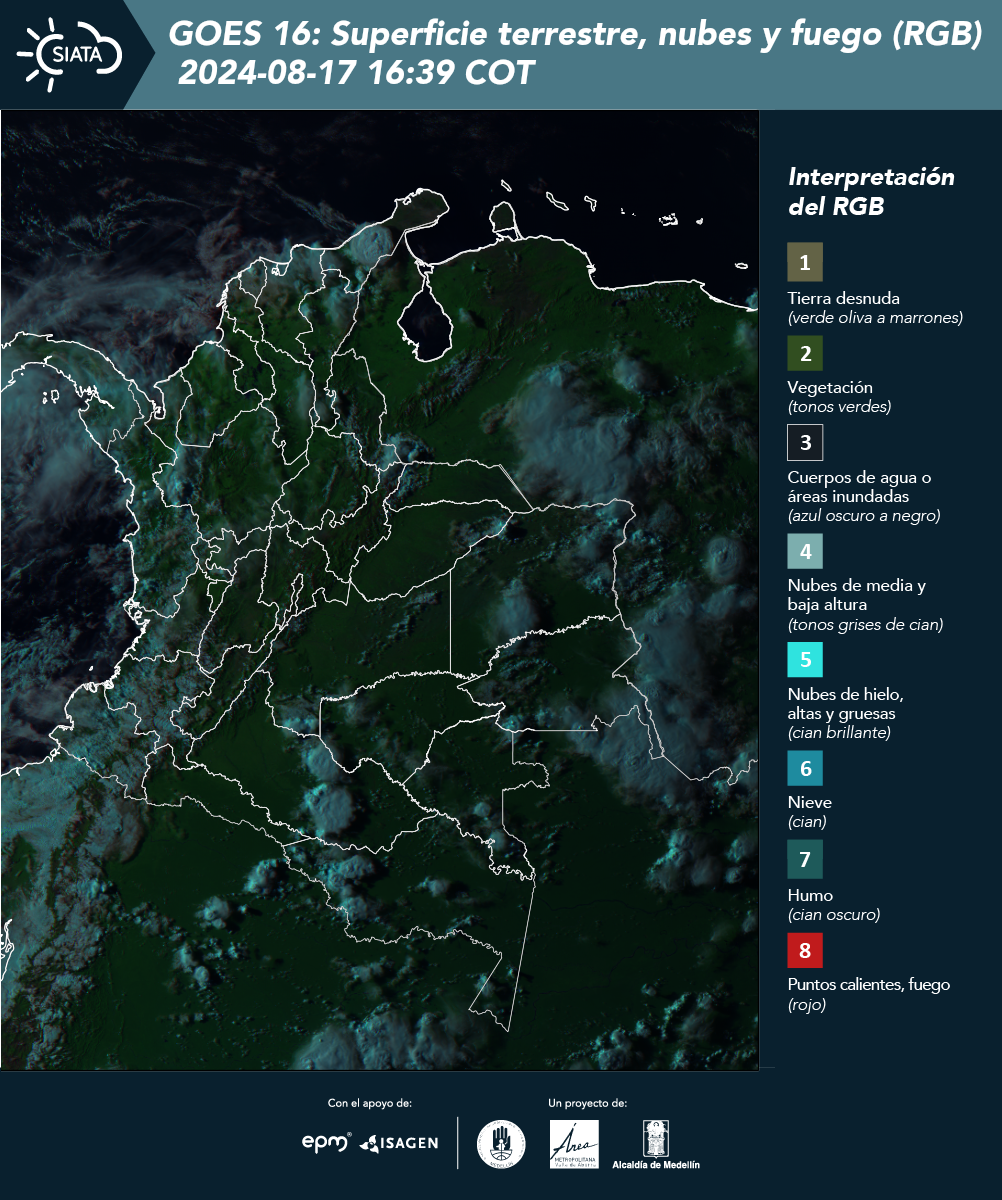Click the heading 'Interpretación del RGB'
Screen dimensions: 1002x1200
(x=871, y=192)
